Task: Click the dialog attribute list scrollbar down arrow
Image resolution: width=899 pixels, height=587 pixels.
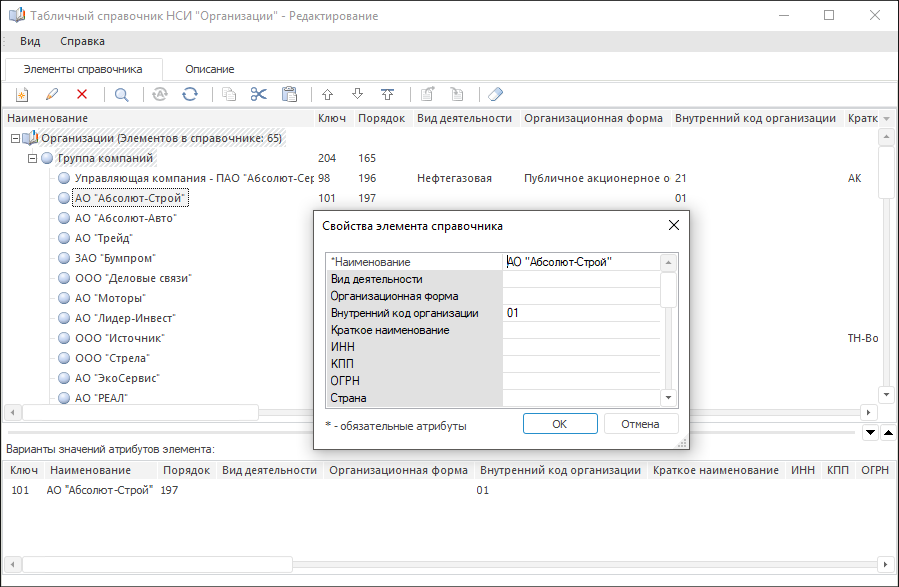Action: (x=669, y=398)
